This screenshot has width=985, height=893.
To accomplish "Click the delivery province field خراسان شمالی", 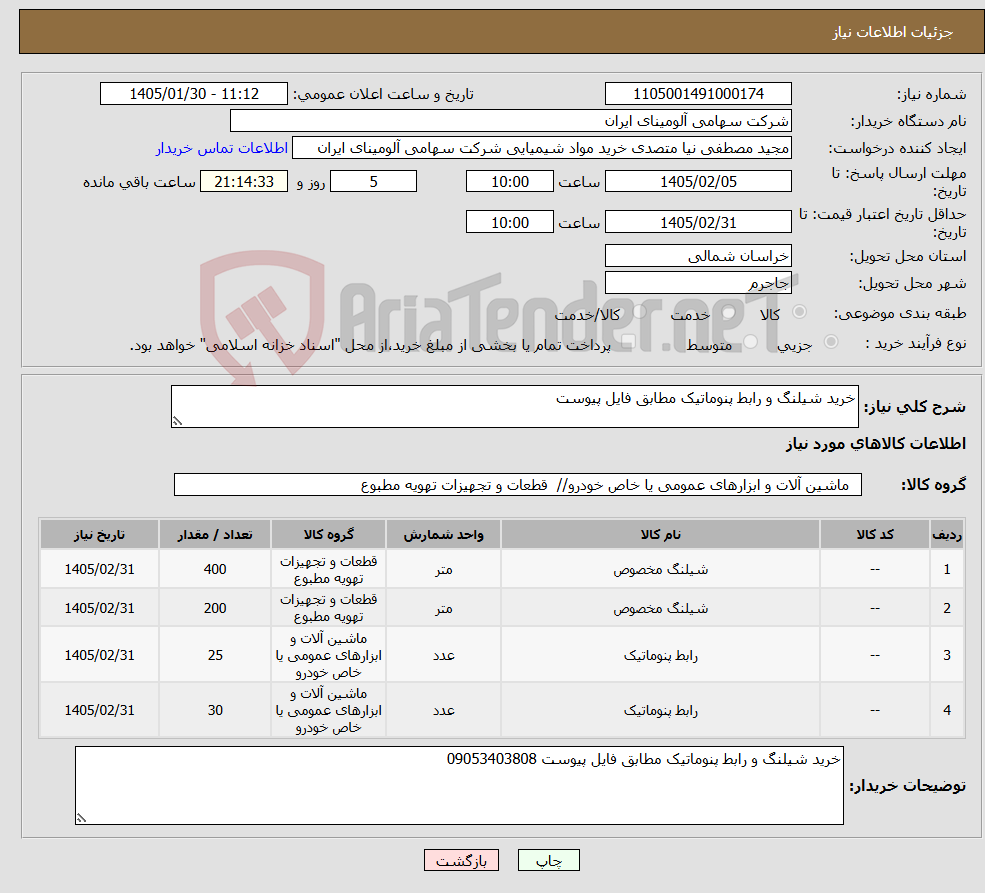I will pos(698,256).
